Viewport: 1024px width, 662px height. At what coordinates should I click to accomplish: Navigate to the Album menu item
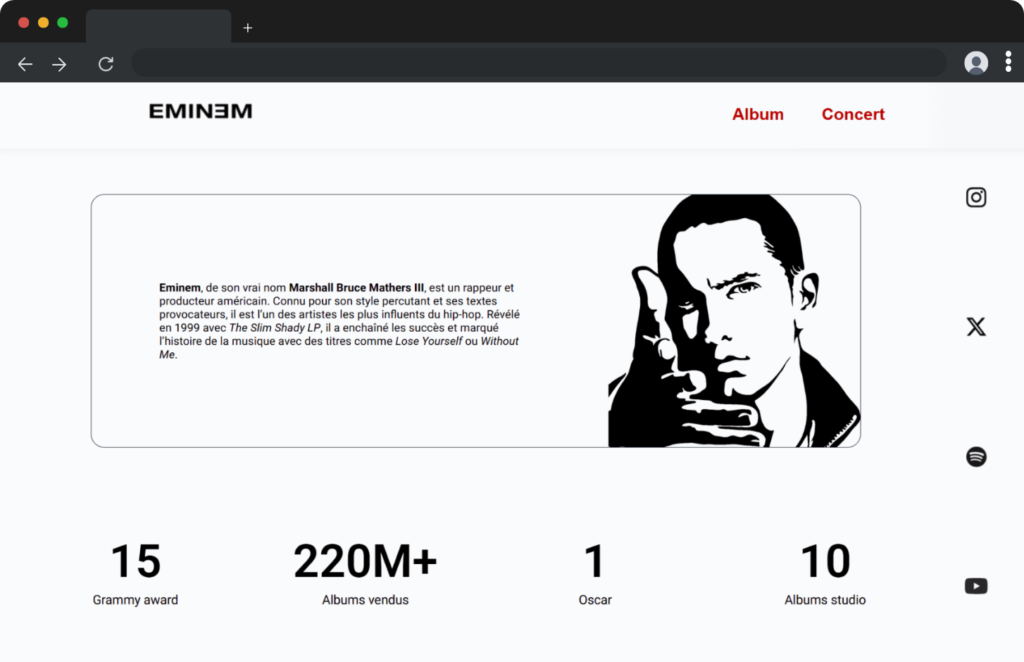(757, 114)
